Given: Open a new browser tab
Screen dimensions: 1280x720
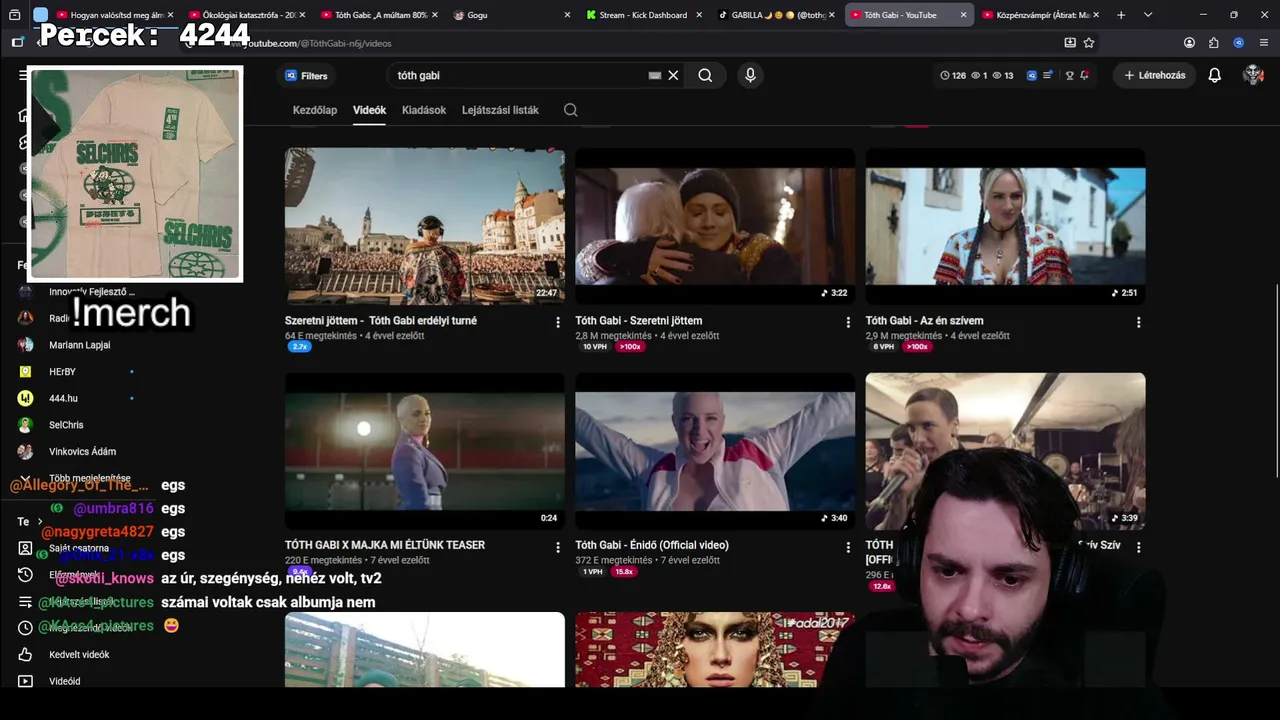Looking at the screenshot, I should click(x=1121, y=15).
